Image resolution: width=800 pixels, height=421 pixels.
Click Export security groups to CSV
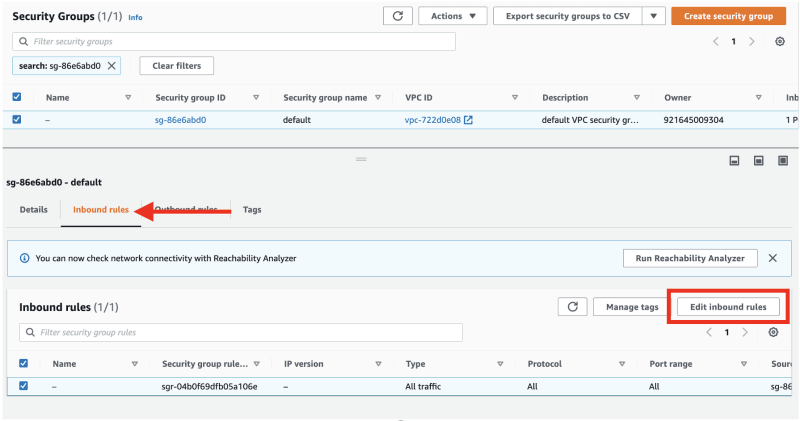click(567, 16)
